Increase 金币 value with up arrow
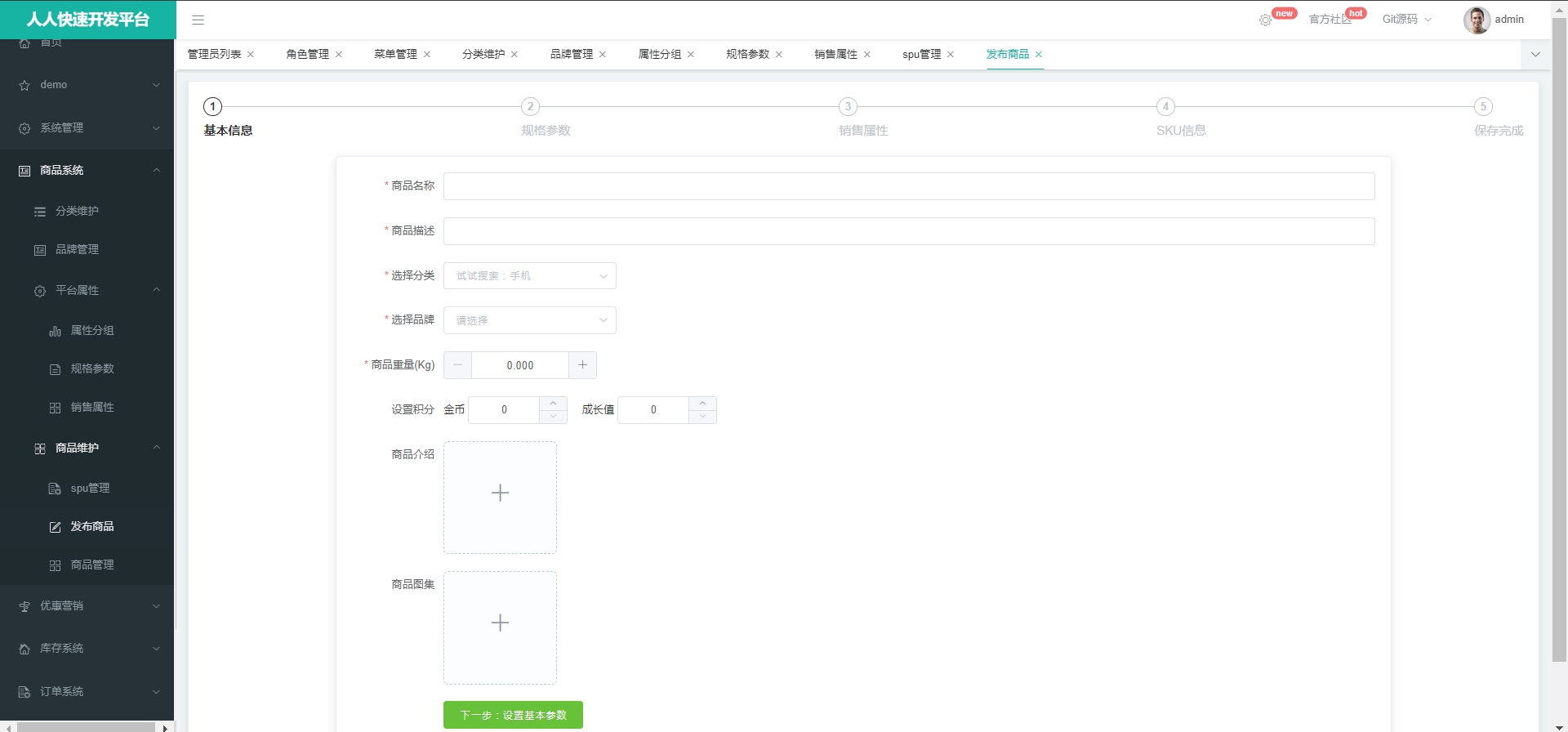The width and height of the screenshot is (1568, 732). click(553, 403)
